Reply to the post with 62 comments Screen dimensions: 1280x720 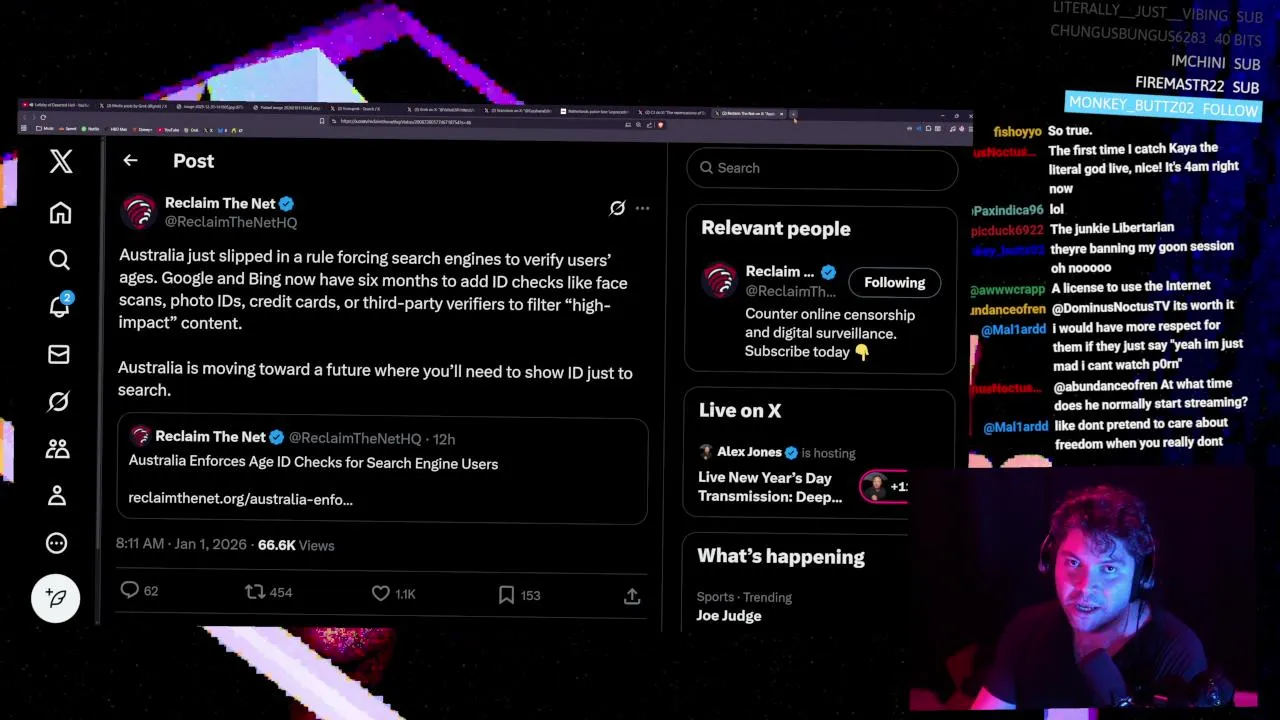coord(139,591)
